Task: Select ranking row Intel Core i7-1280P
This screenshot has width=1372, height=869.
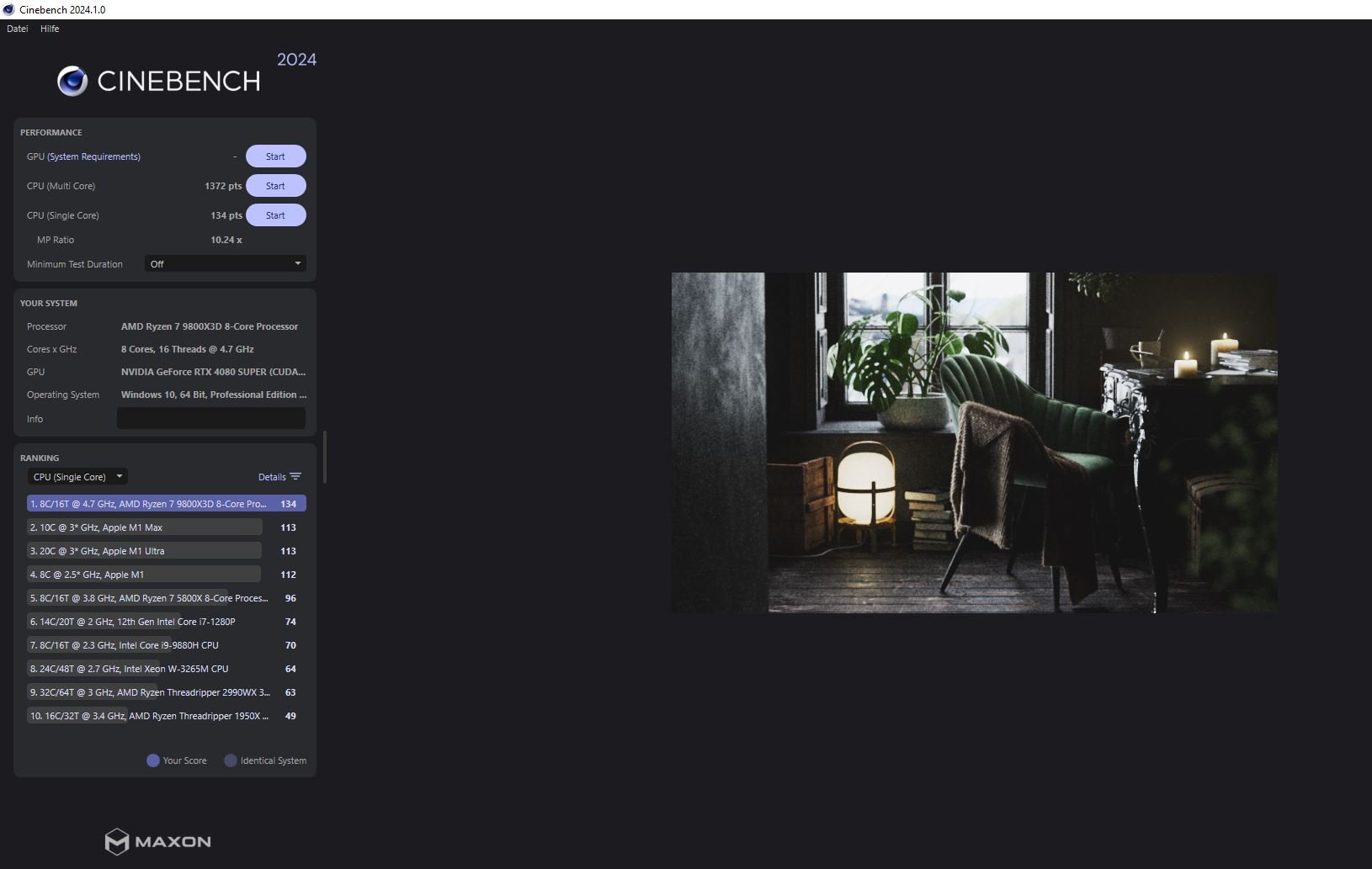Action: point(167,622)
